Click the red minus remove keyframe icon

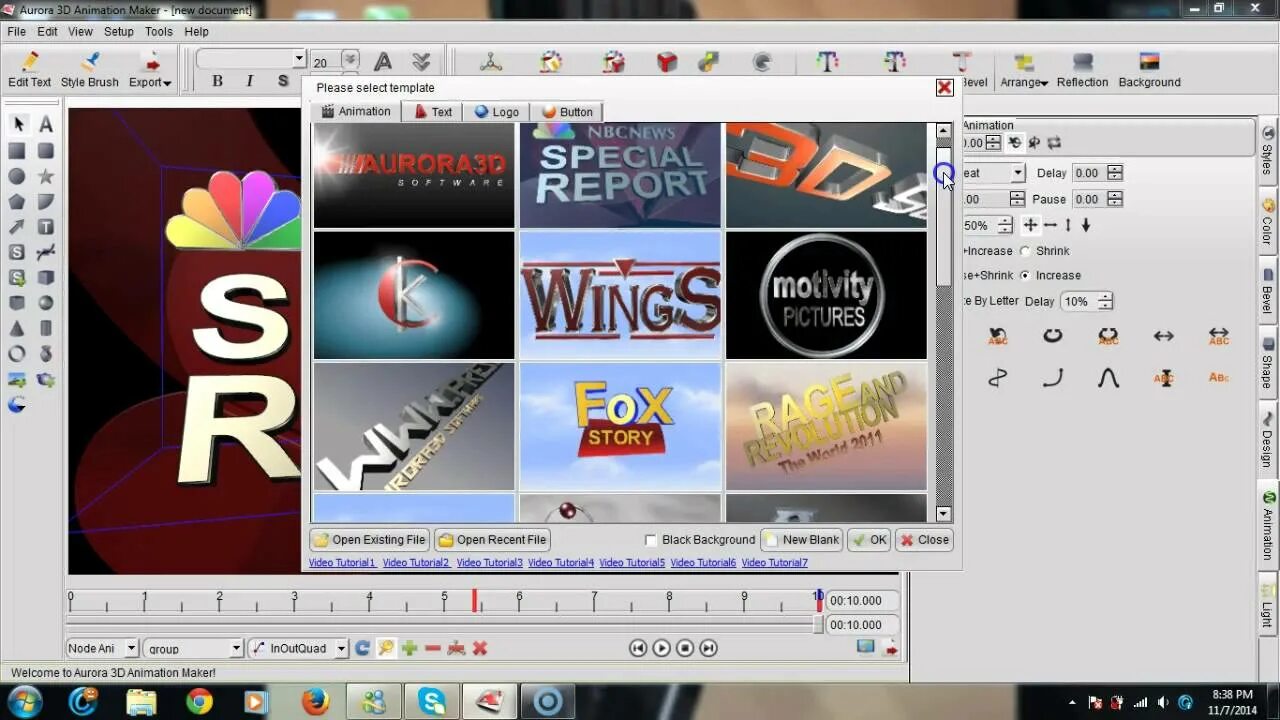[433, 648]
